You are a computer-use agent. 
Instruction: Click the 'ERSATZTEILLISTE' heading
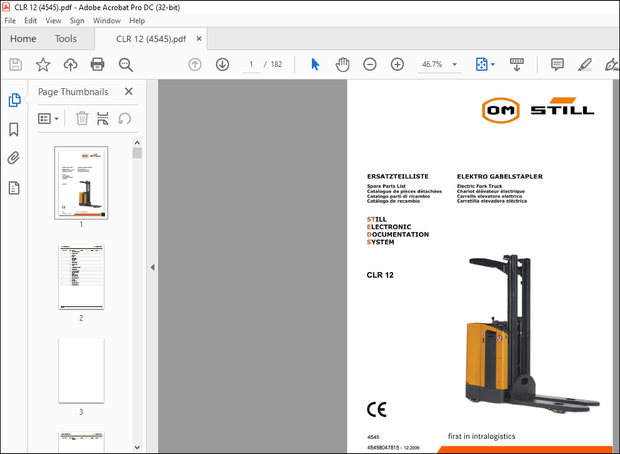pyautogui.click(x=398, y=176)
